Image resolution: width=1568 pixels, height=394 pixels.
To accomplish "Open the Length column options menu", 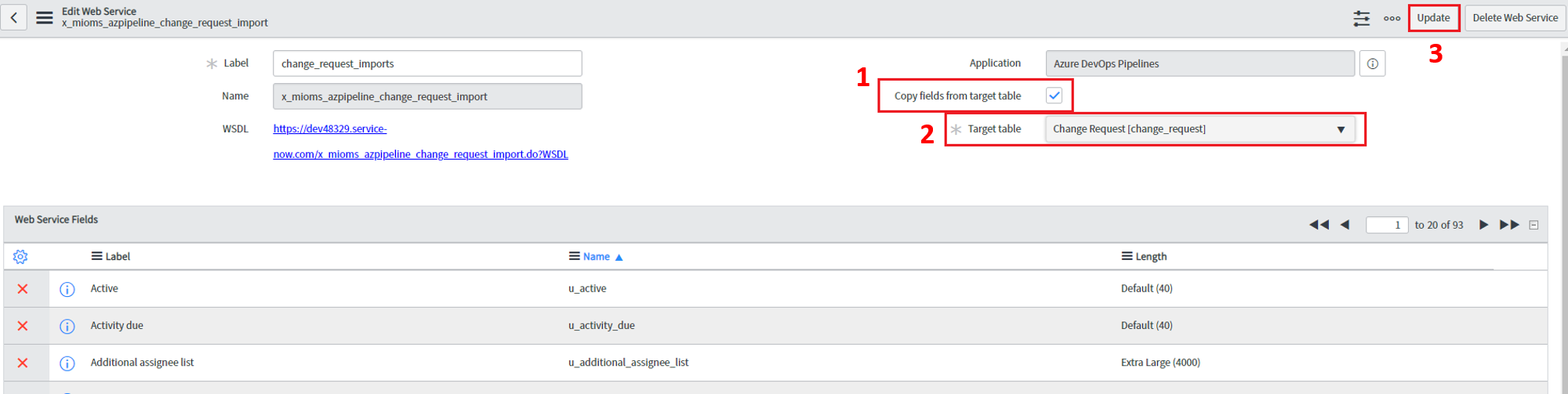I will point(1127,256).
